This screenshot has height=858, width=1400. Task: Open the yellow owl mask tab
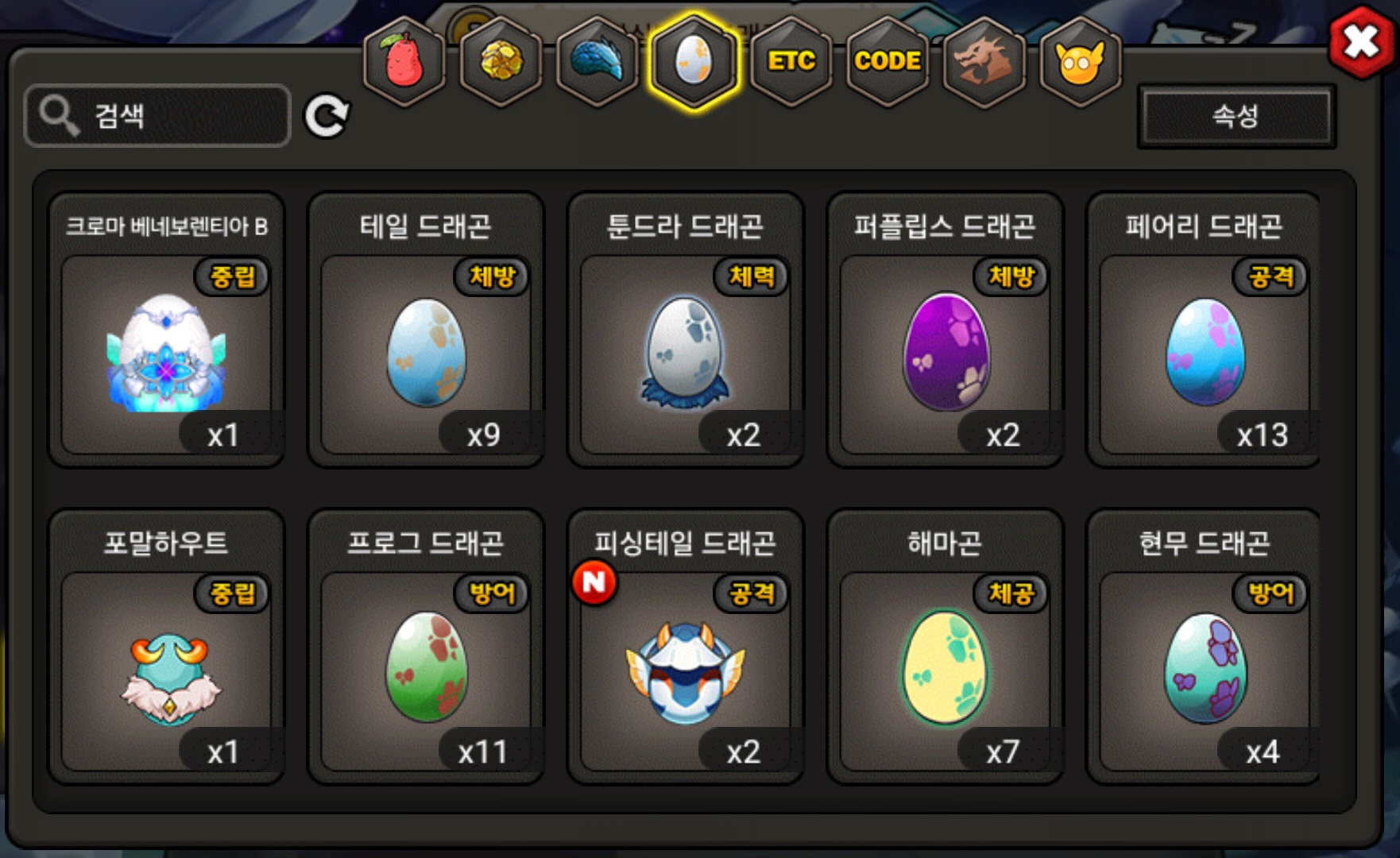click(1080, 61)
